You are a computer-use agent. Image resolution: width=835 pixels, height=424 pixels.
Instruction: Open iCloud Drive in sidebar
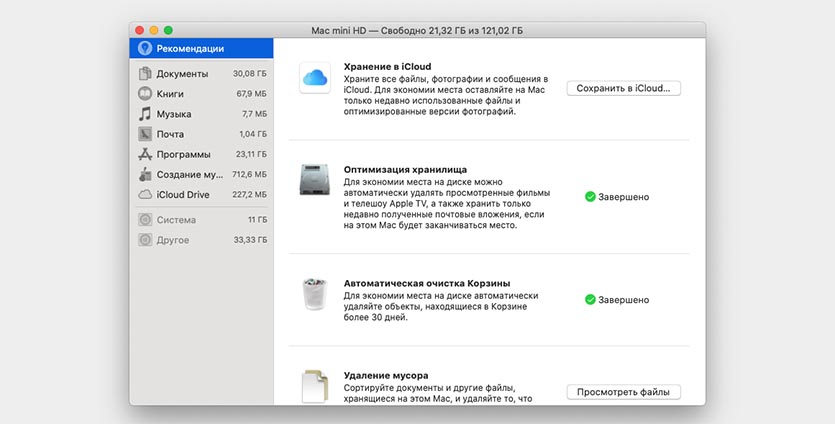click(x=181, y=194)
